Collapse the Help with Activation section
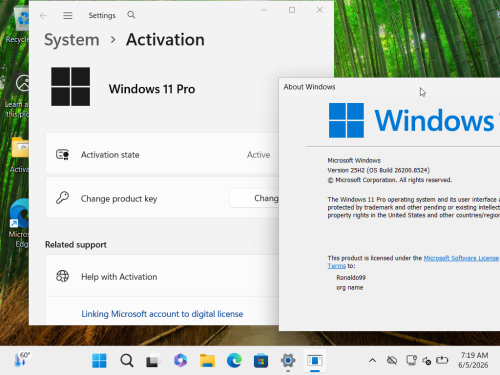 [x=162, y=276]
